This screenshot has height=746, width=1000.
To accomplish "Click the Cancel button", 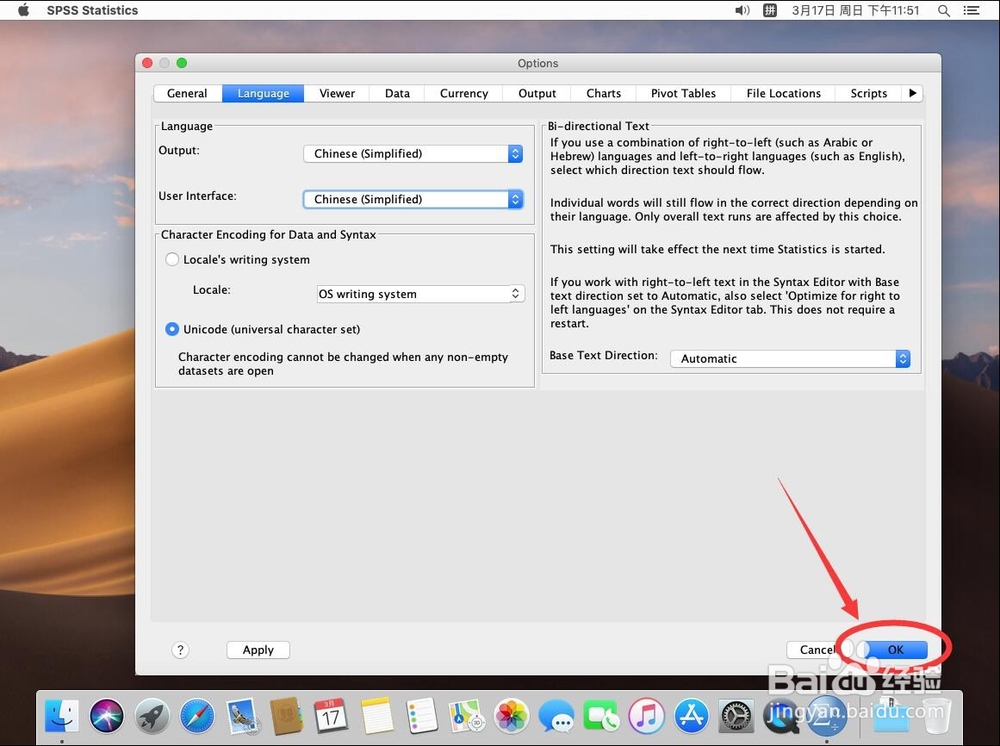I will point(817,650).
